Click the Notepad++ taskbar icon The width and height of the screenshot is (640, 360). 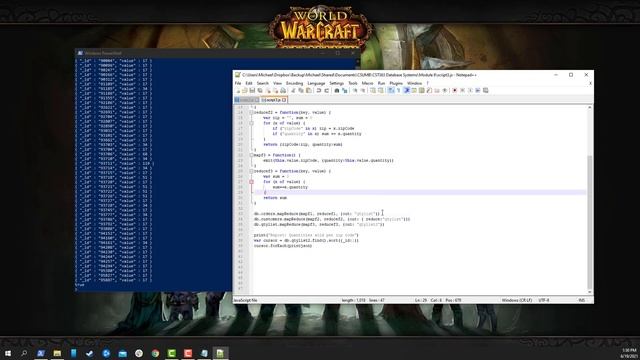click(220, 353)
